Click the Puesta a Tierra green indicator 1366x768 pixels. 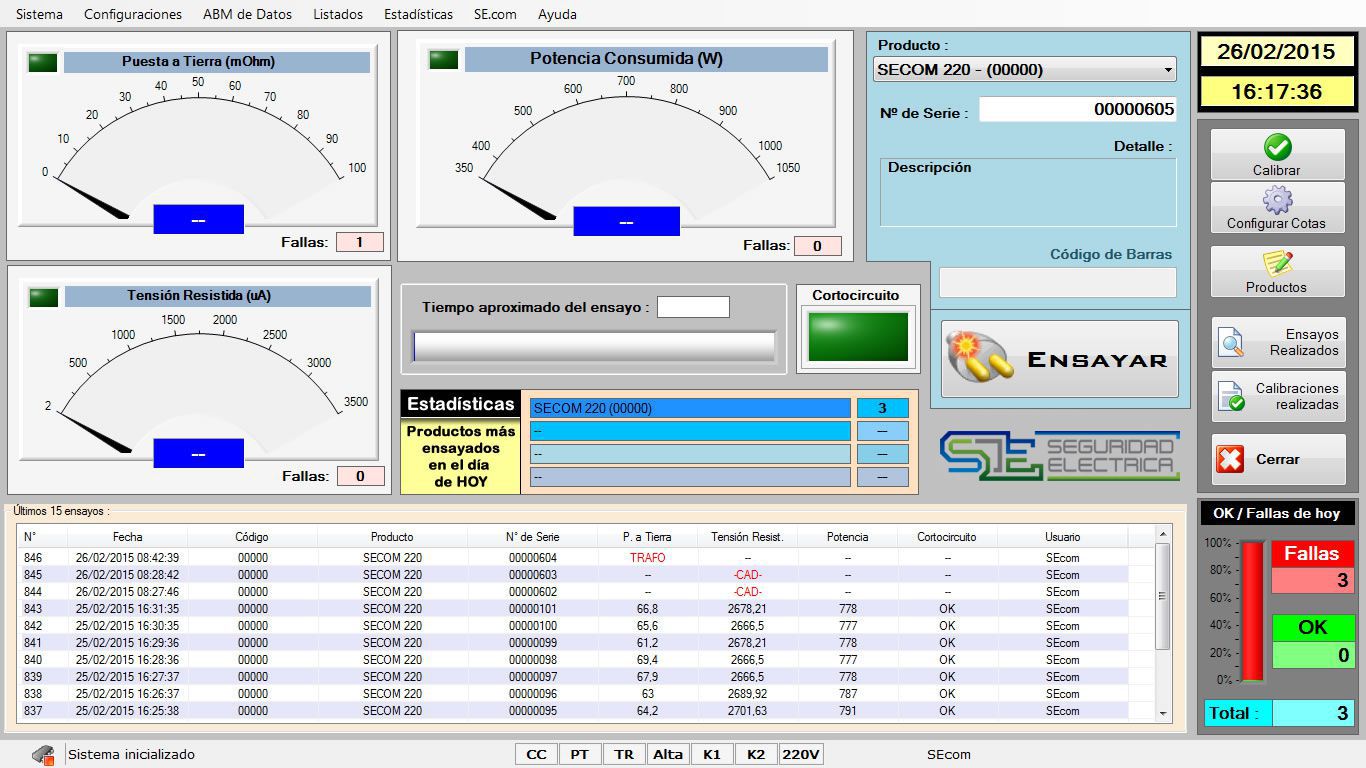(x=43, y=63)
